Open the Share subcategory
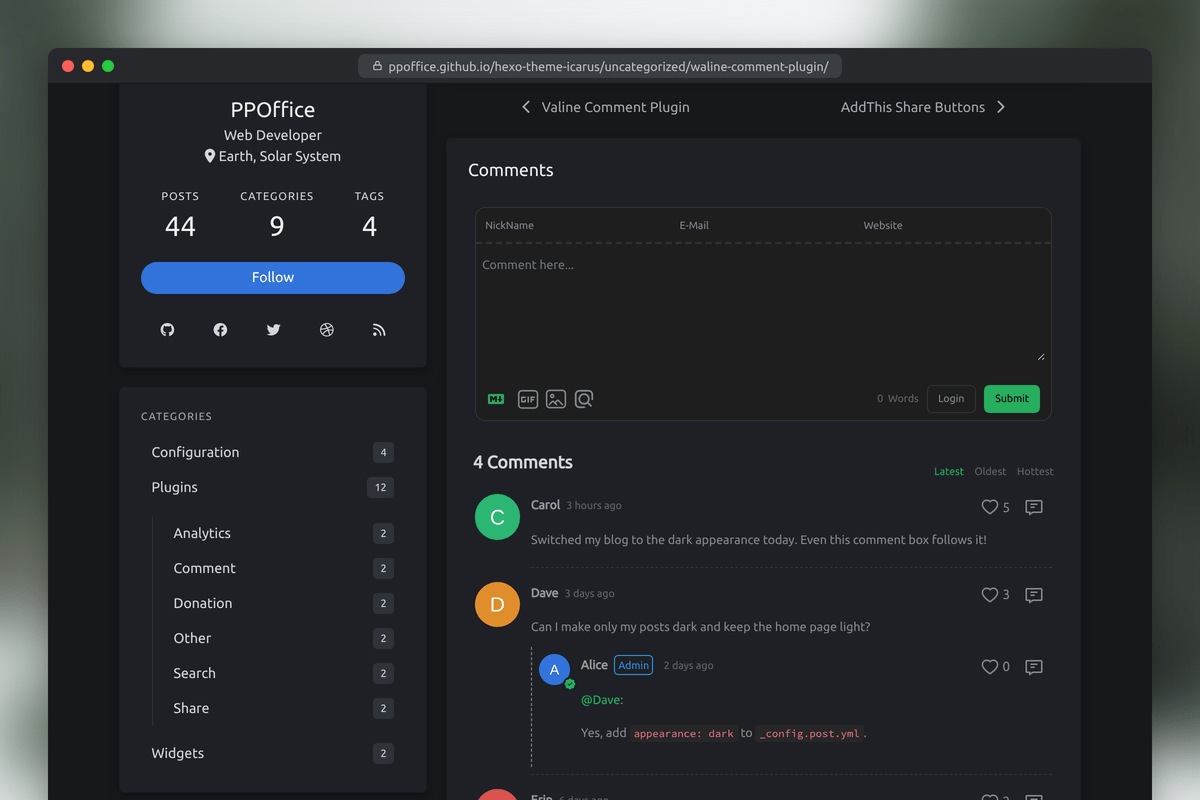The image size is (1200, 800). tap(284, 709)
